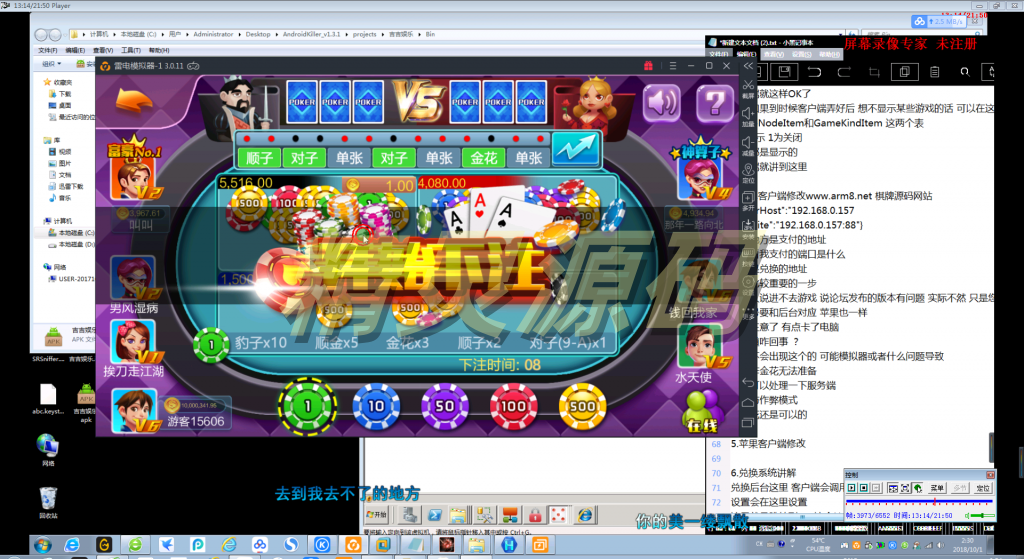Click the fullscreen icon in 控制 panel
The height and width of the screenshot is (559, 1024).
tap(905, 488)
